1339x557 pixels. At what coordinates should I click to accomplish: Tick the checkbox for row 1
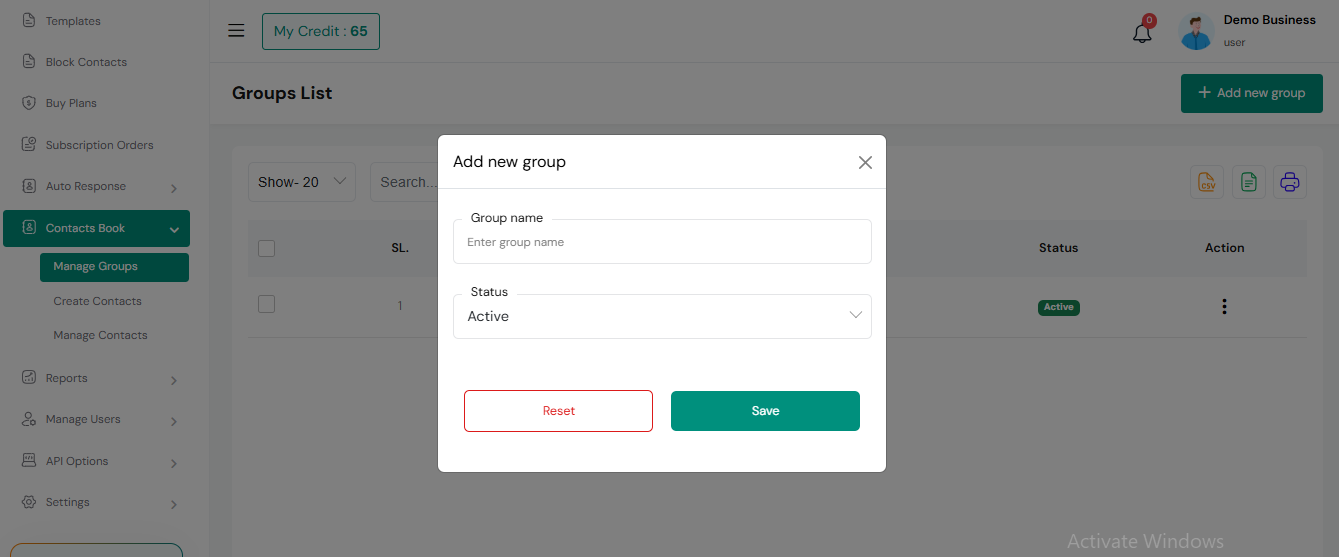click(x=266, y=304)
